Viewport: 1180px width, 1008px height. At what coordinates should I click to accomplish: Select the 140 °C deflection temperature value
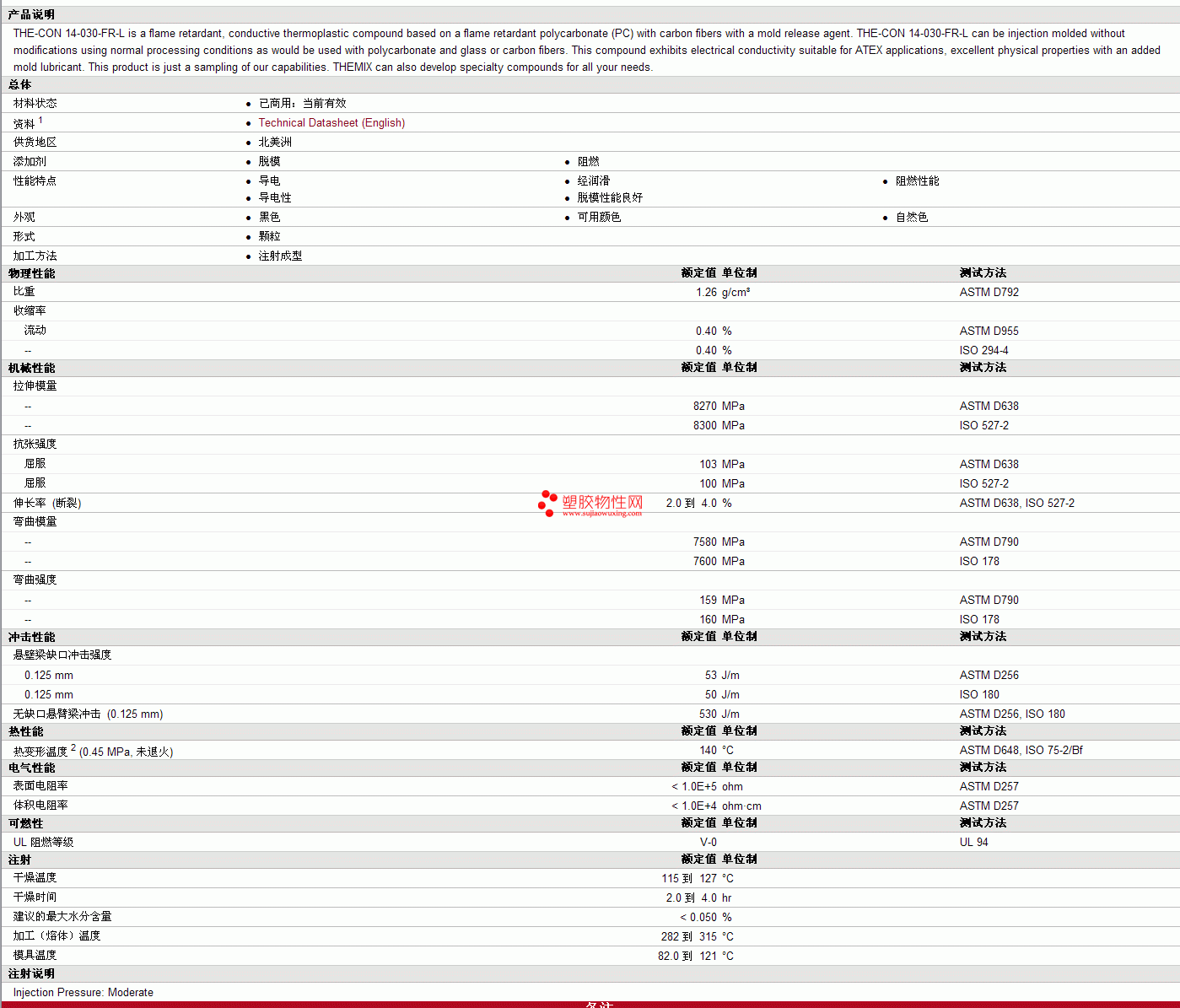click(x=716, y=751)
